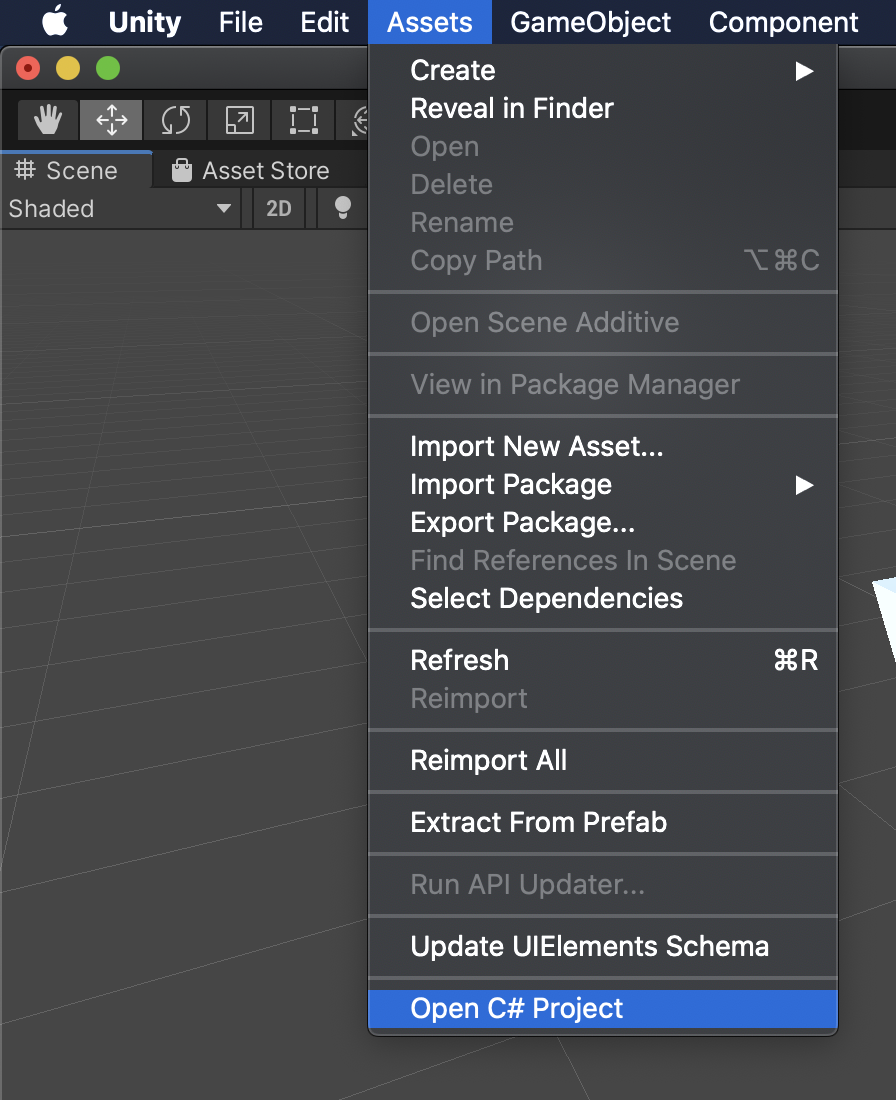Choose Reimport All
Image resolution: width=896 pixels, height=1100 pixels.
pyautogui.click(x=603, y=760)
